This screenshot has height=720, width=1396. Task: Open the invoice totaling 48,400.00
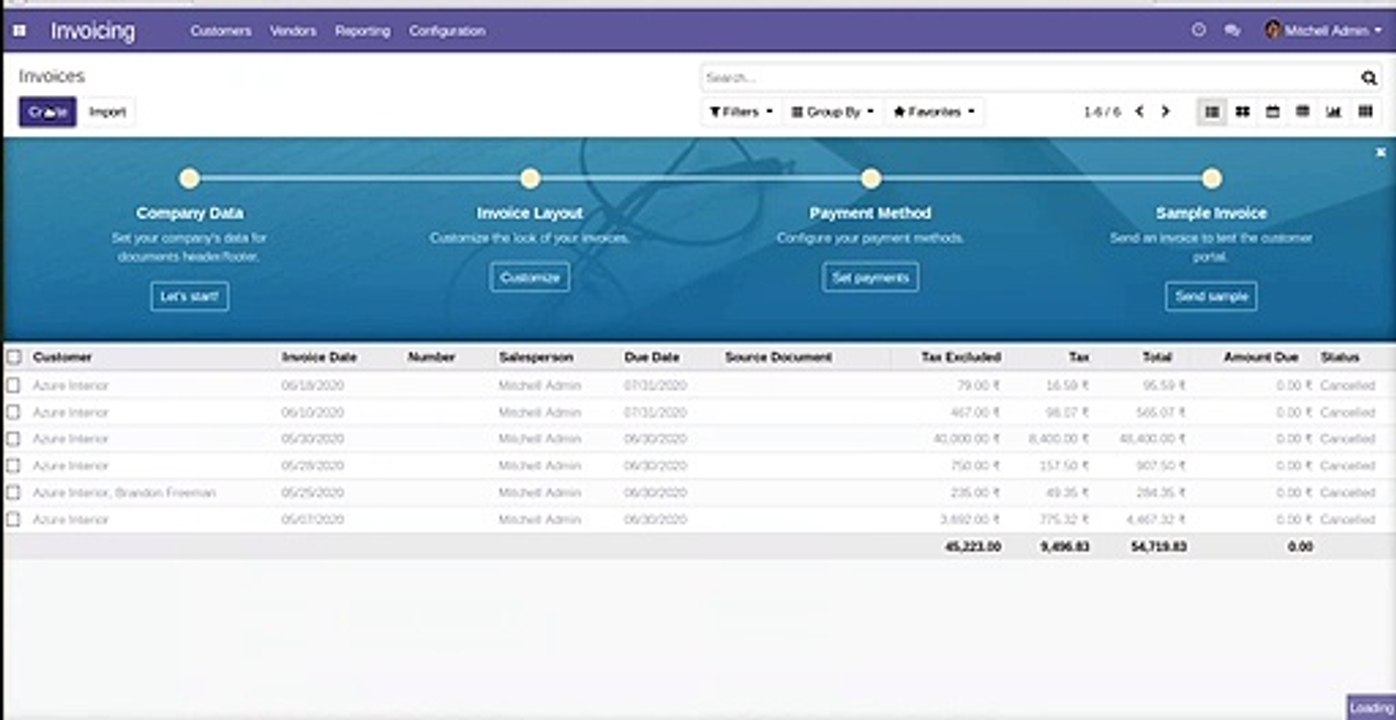point(698,439)
